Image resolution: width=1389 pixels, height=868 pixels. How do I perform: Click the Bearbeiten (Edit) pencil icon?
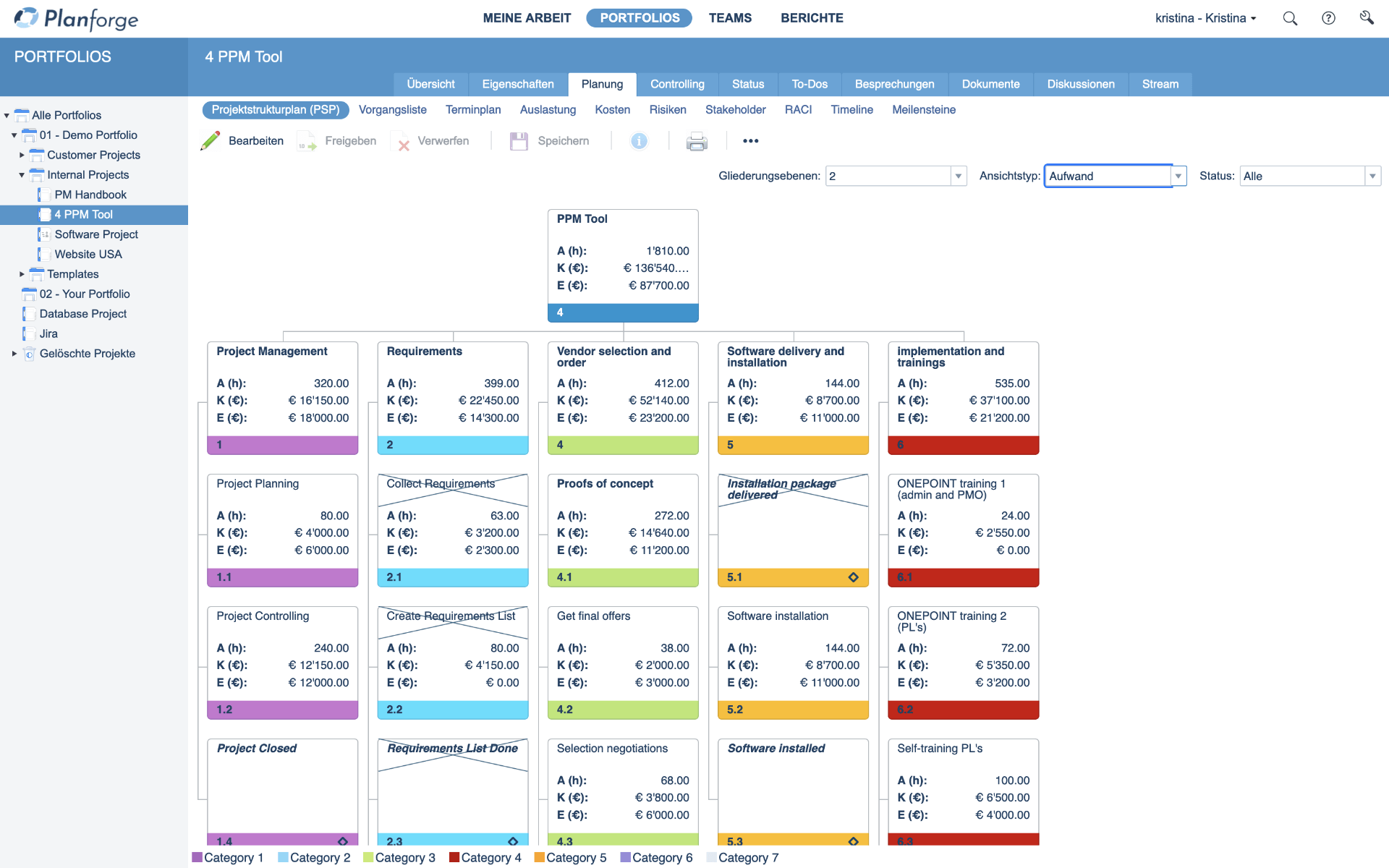[210, 141]
